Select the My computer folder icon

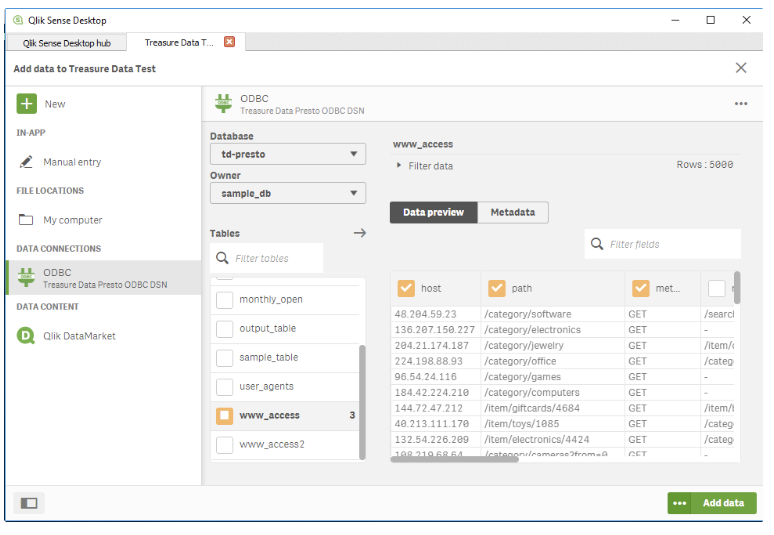(27, 220)
